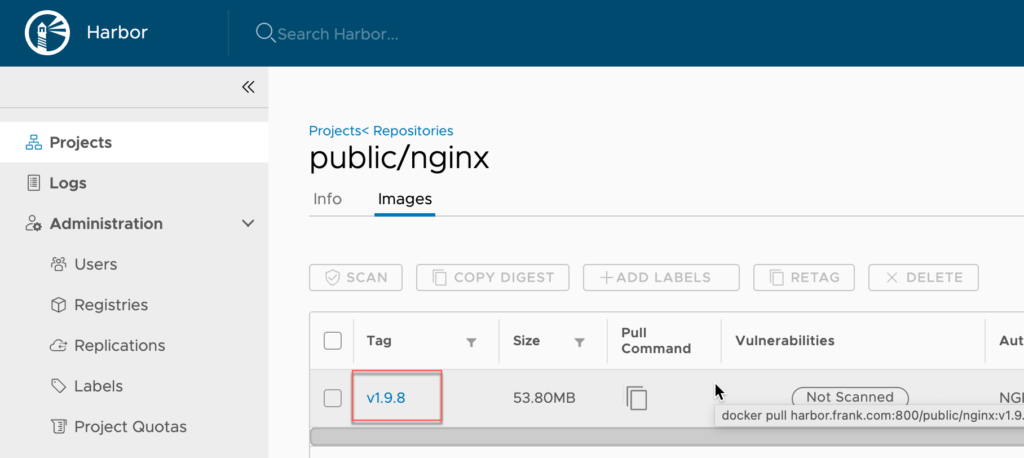Check the v1.9.8 row checkbox
Viewport: 1024px width, 458px height.
click(333, 397)
